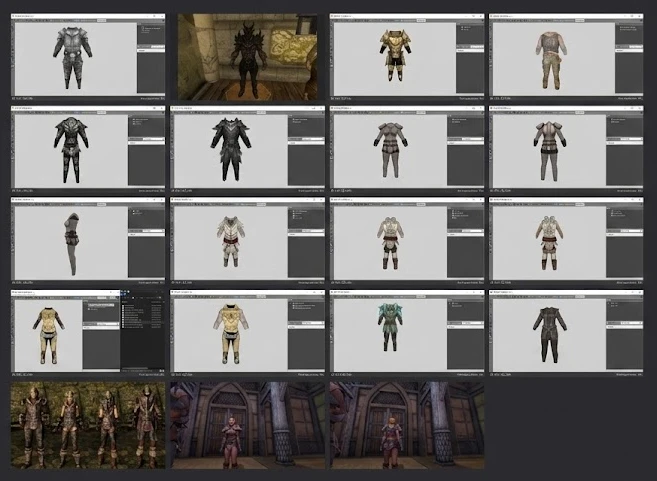Select the yellow-chested tan armor preview without file list

tap(247, 334)
